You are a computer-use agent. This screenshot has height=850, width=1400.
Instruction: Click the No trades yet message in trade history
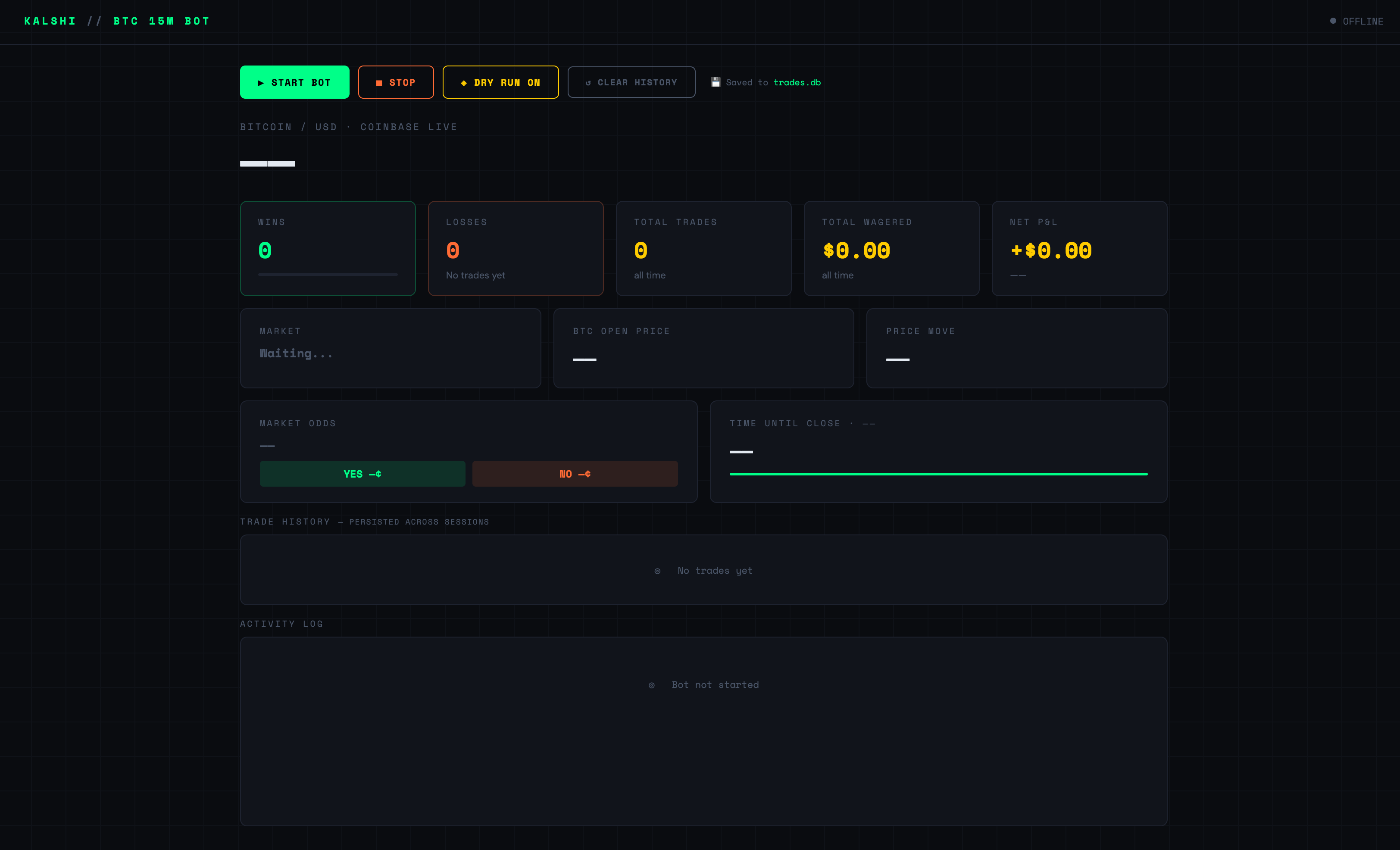(715, 570)
